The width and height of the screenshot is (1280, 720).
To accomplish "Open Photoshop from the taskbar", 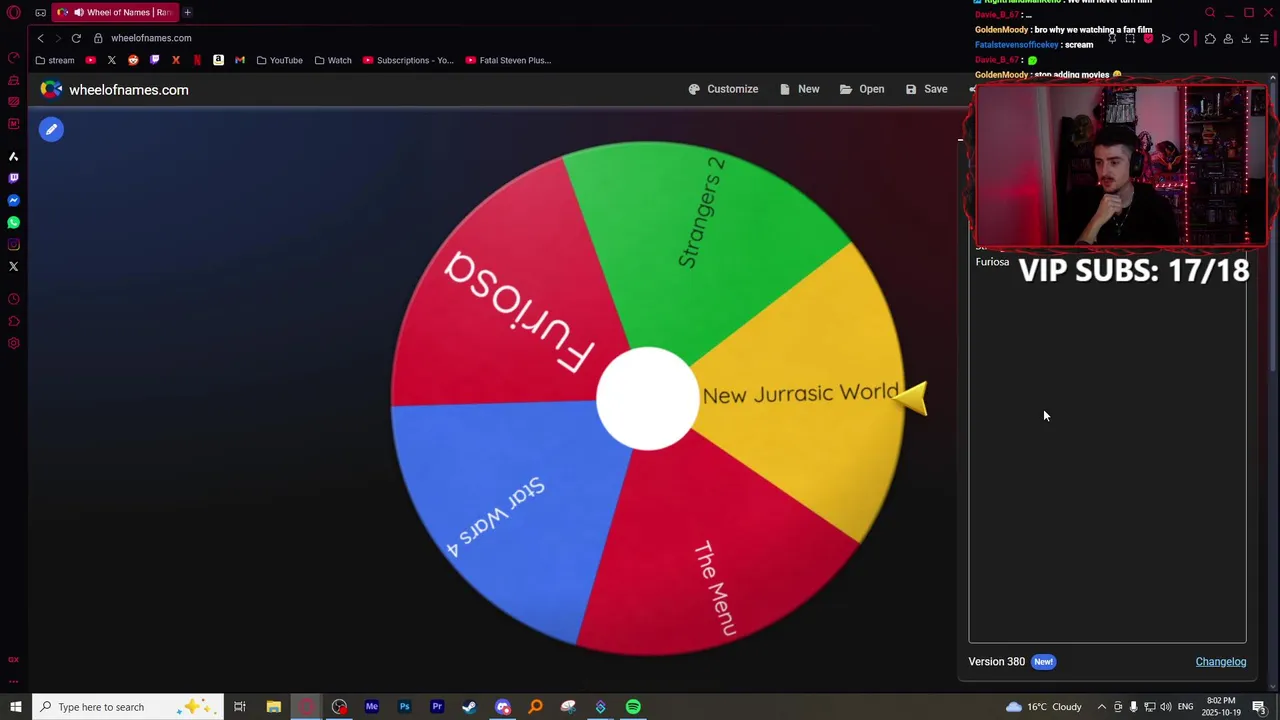I will click(404, 707).
